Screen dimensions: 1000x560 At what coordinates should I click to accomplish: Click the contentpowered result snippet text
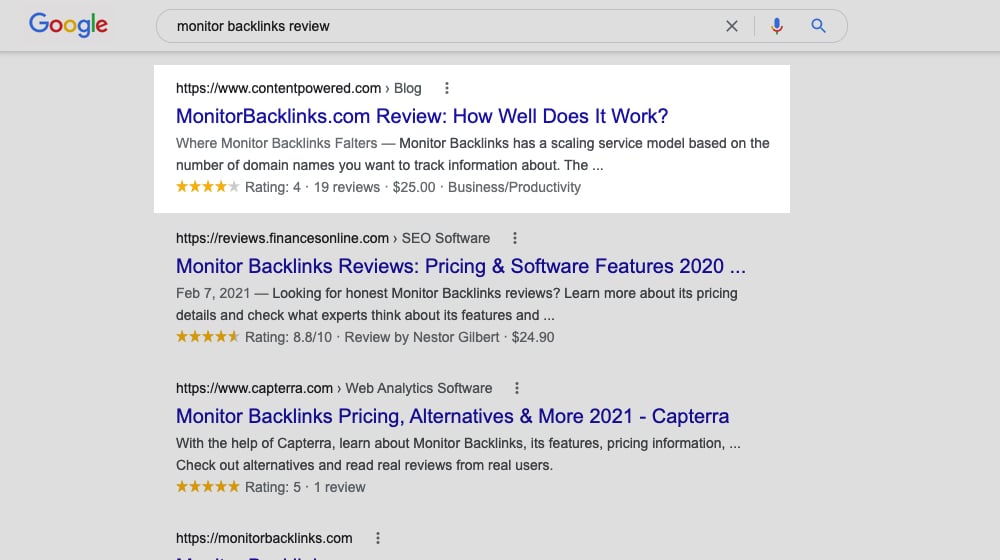[472, 154]
